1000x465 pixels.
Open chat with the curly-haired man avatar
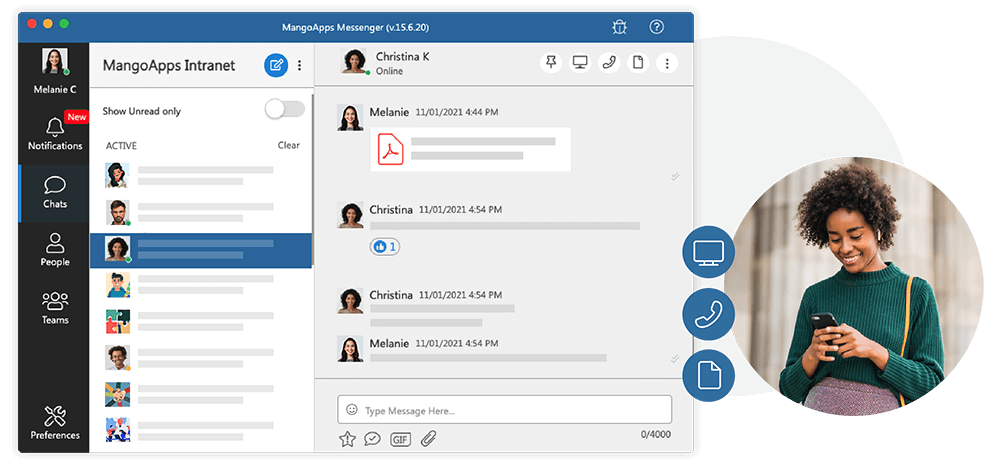[x=117, y=358]
